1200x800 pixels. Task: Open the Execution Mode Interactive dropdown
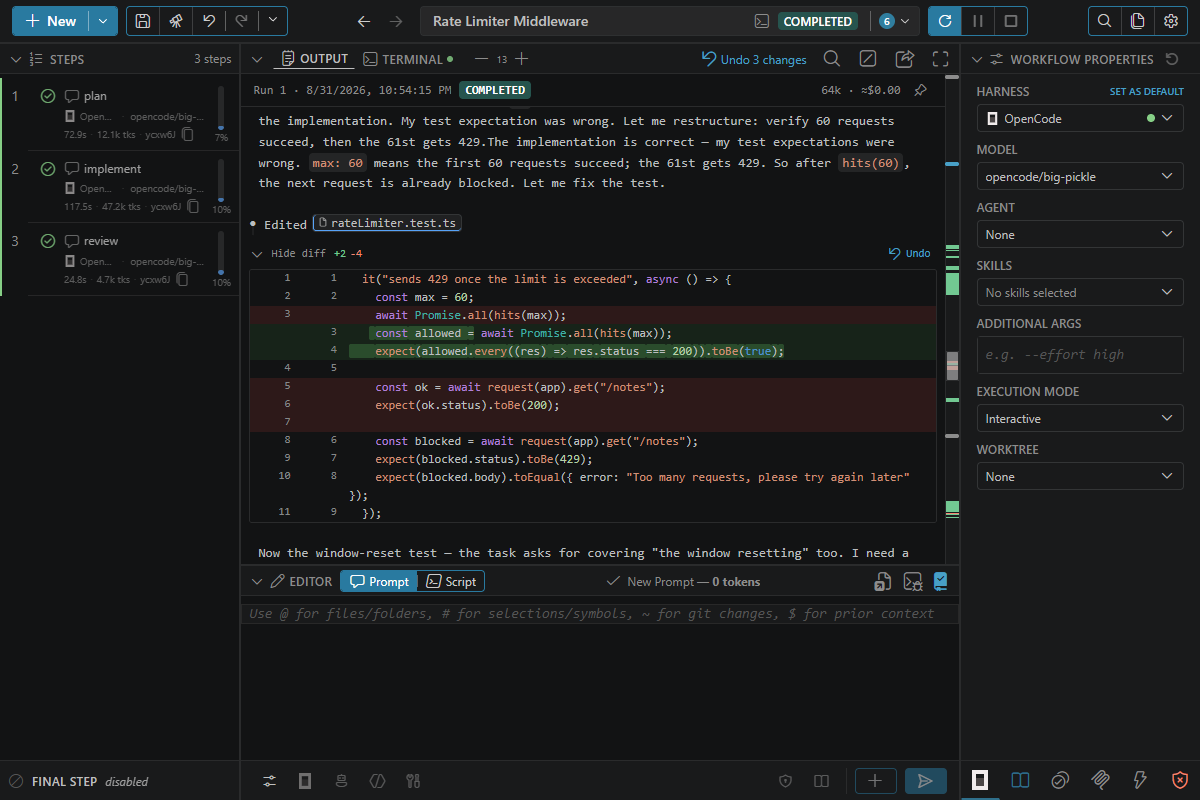(x=1080, y=418)
